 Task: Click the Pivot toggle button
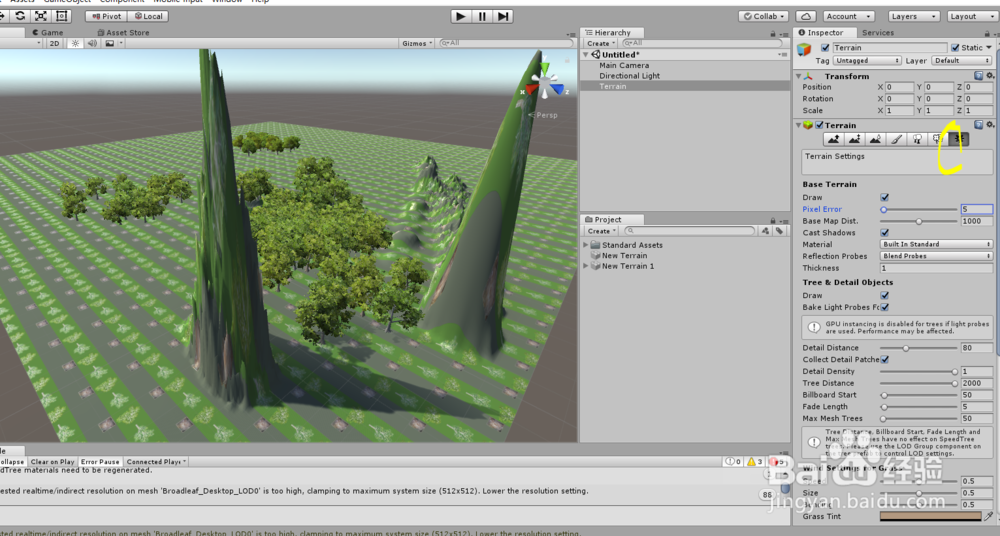click(107, 16)
